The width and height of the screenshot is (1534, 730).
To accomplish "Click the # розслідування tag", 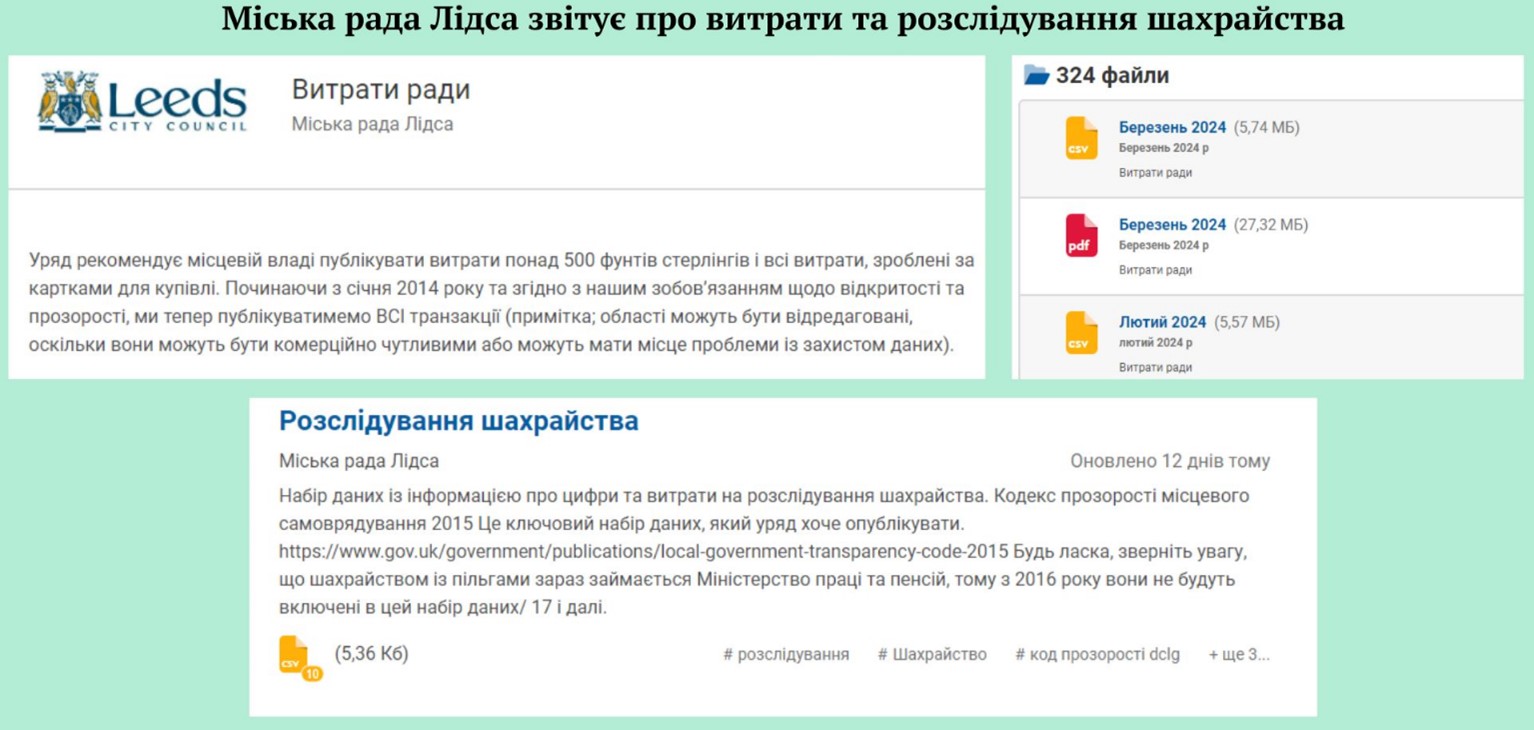I will pyautogui.click(x=786, y=654).
